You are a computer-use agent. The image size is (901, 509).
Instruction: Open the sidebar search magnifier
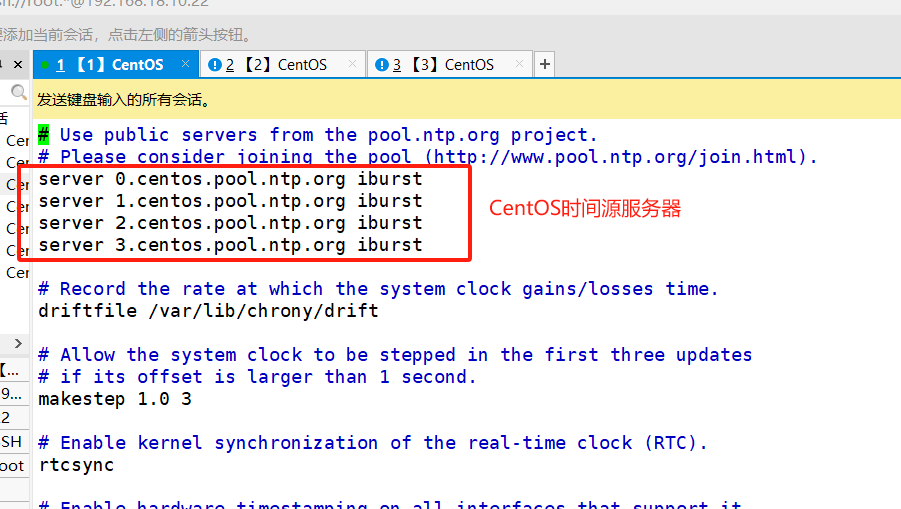pyautogui.click(x=18, y=92)
